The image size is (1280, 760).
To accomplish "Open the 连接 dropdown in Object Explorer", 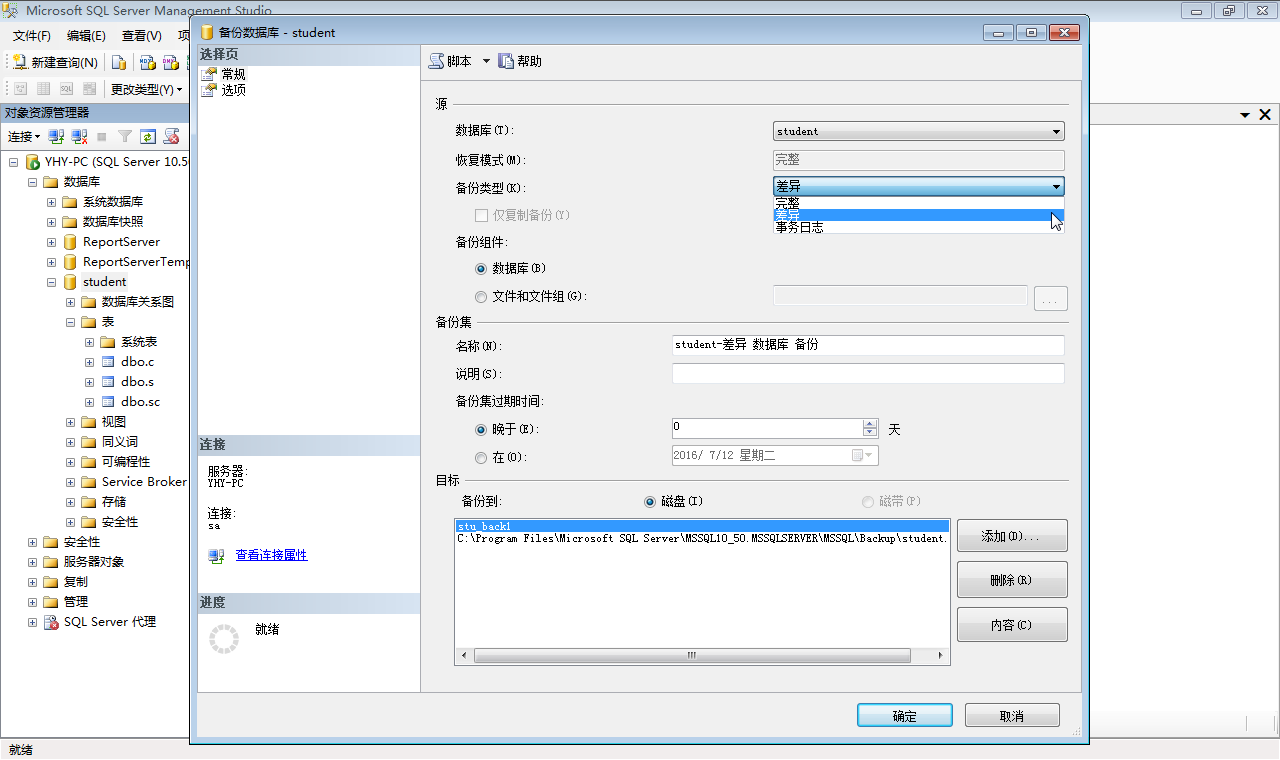I will coord(24,136).
